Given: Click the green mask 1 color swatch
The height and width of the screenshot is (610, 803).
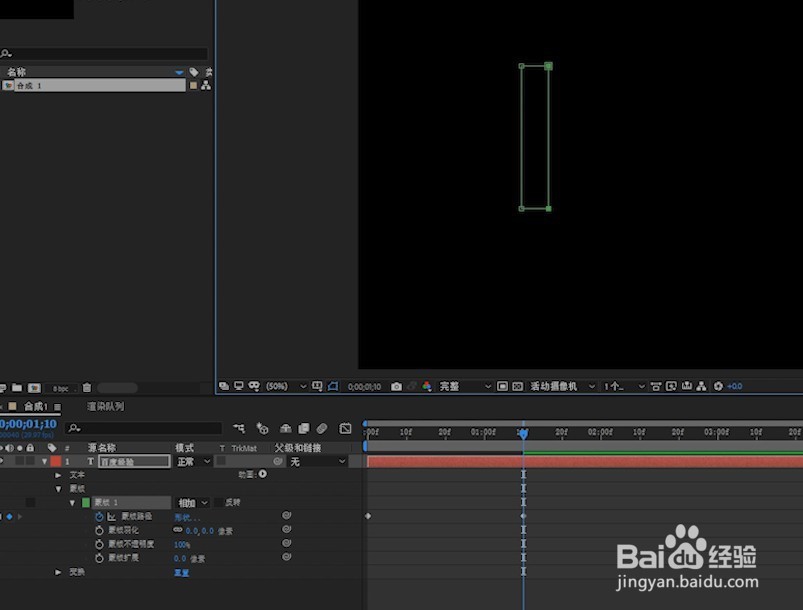Looking at the screenshot, I should (86, 502).
